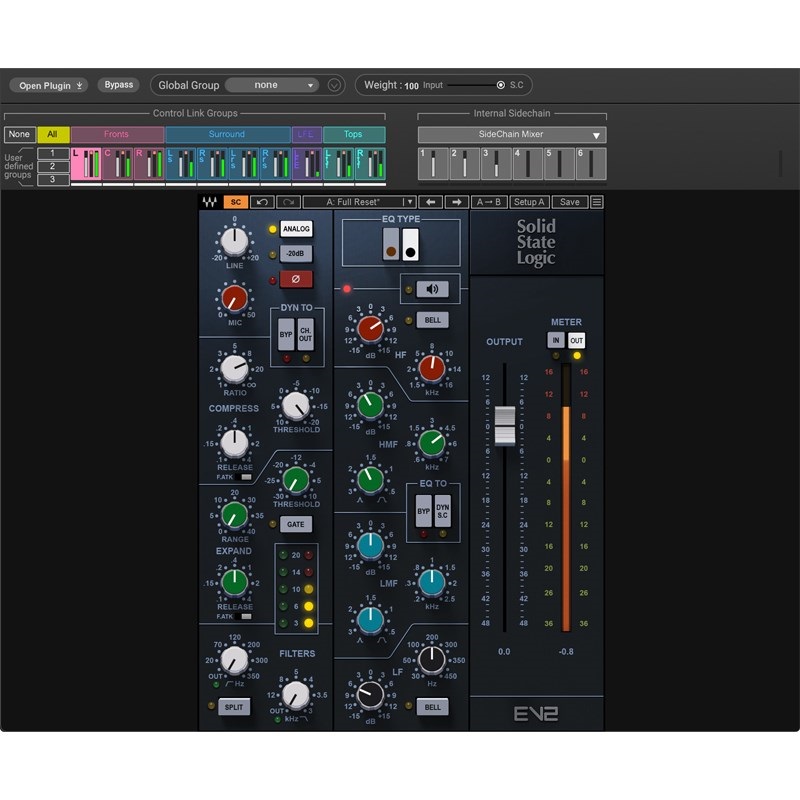Select user defined group 1
Screen dimensions: 800x800
53,153
